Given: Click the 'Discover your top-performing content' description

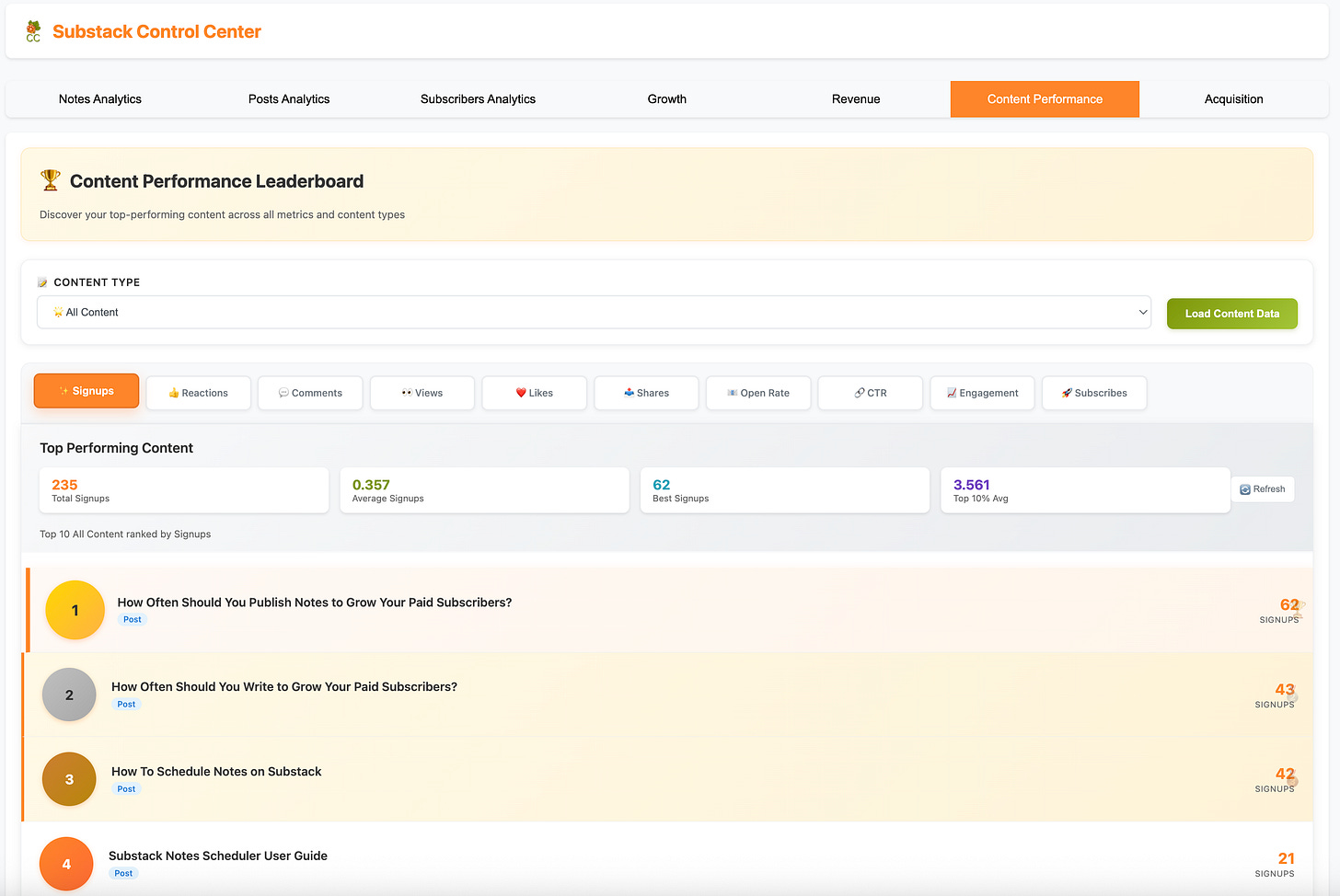Looking at the screenshot, I should coord(222,214).
